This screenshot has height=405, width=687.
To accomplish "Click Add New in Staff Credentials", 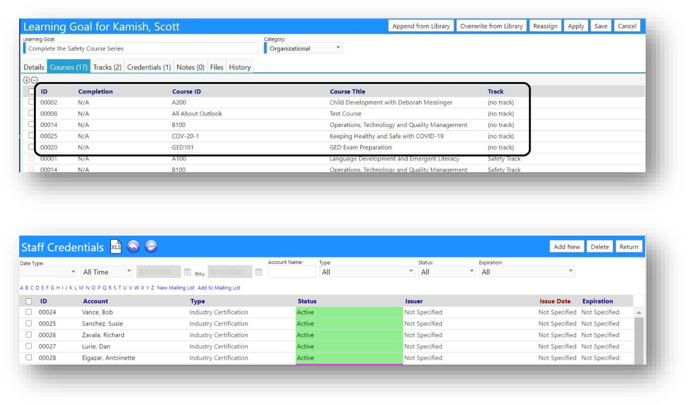I will pos(567,247).
